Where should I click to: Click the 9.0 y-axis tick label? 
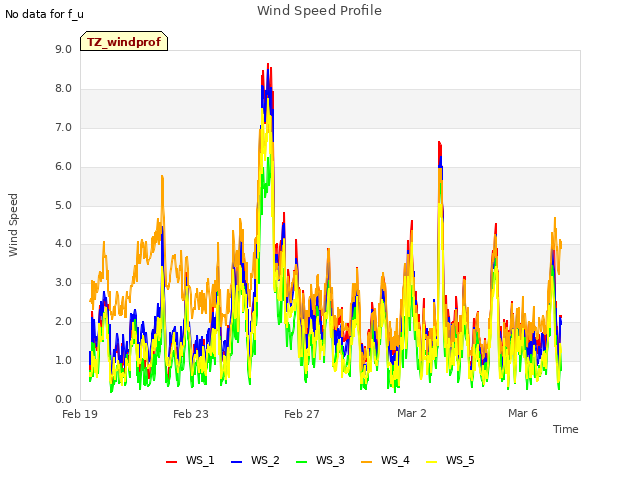63,49
